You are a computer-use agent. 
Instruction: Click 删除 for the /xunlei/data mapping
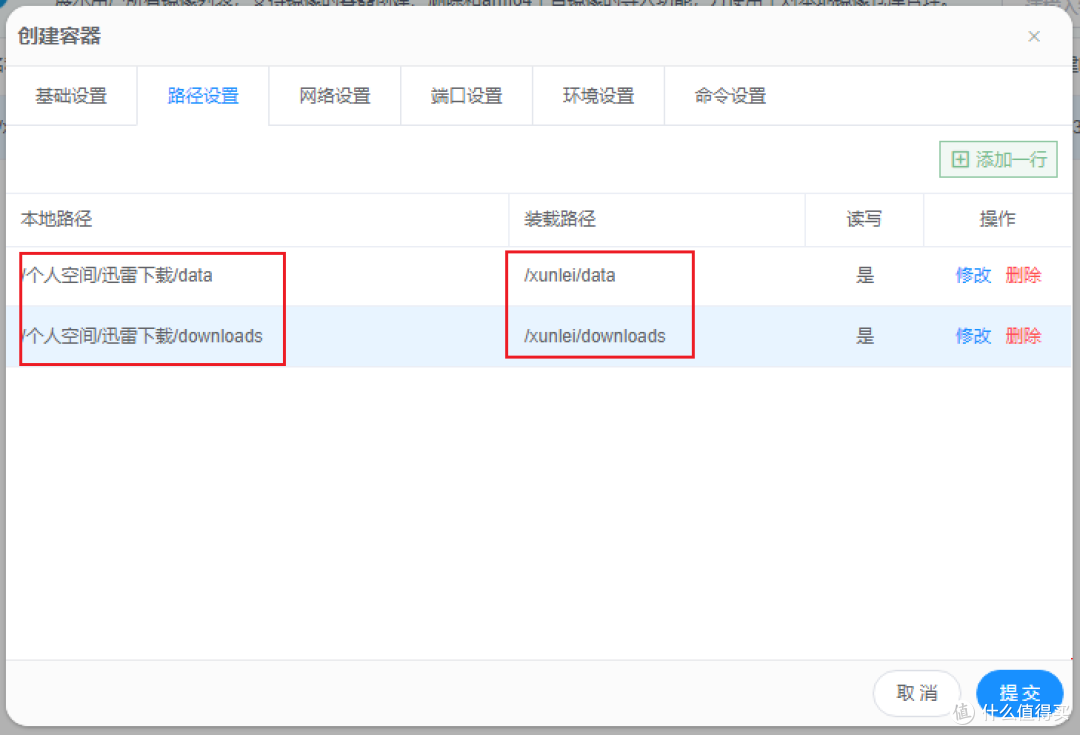[x=1023, y=275]
